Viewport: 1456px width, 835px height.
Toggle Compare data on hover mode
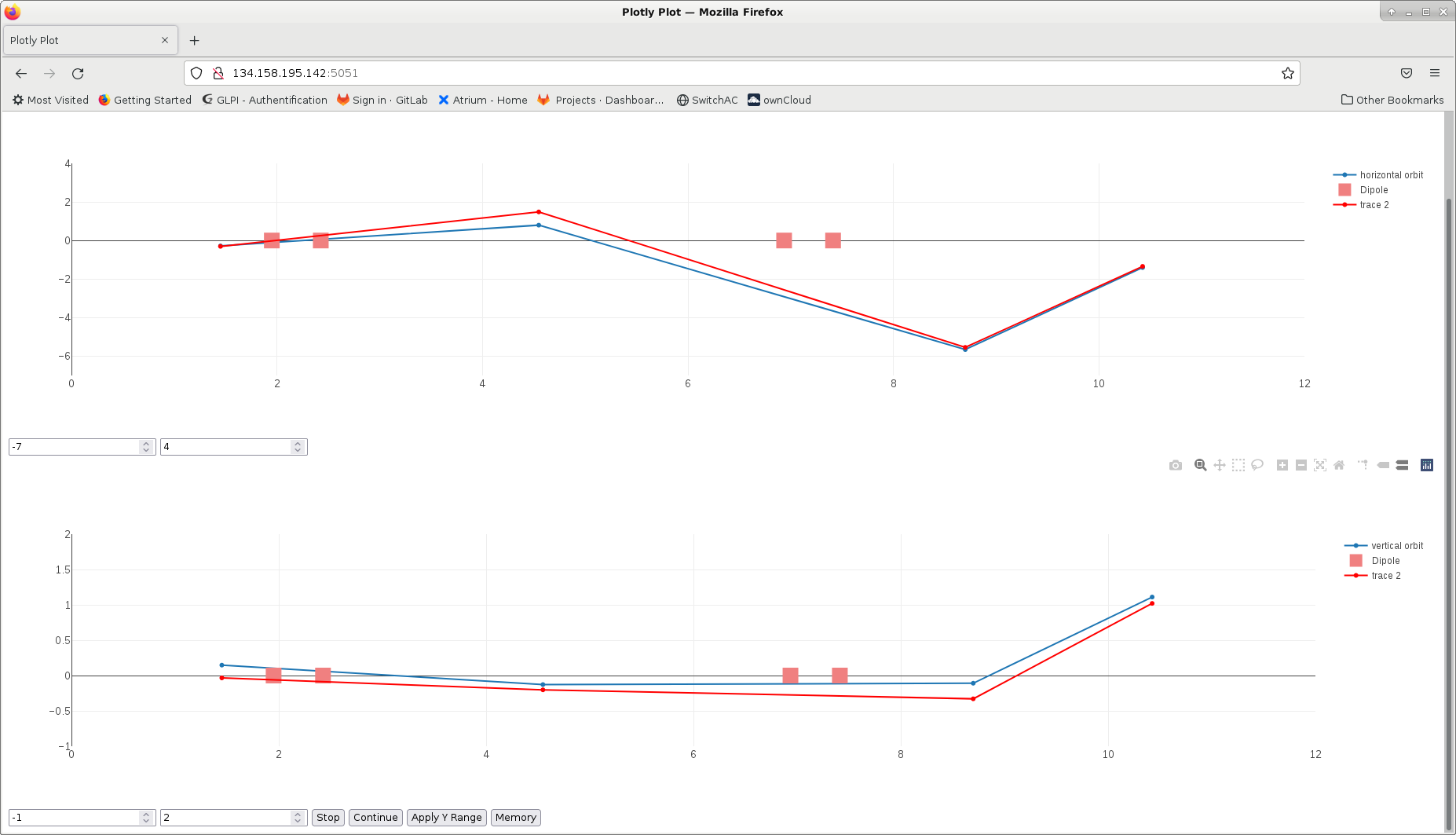pyautogui.click(x=1402, y=465)
